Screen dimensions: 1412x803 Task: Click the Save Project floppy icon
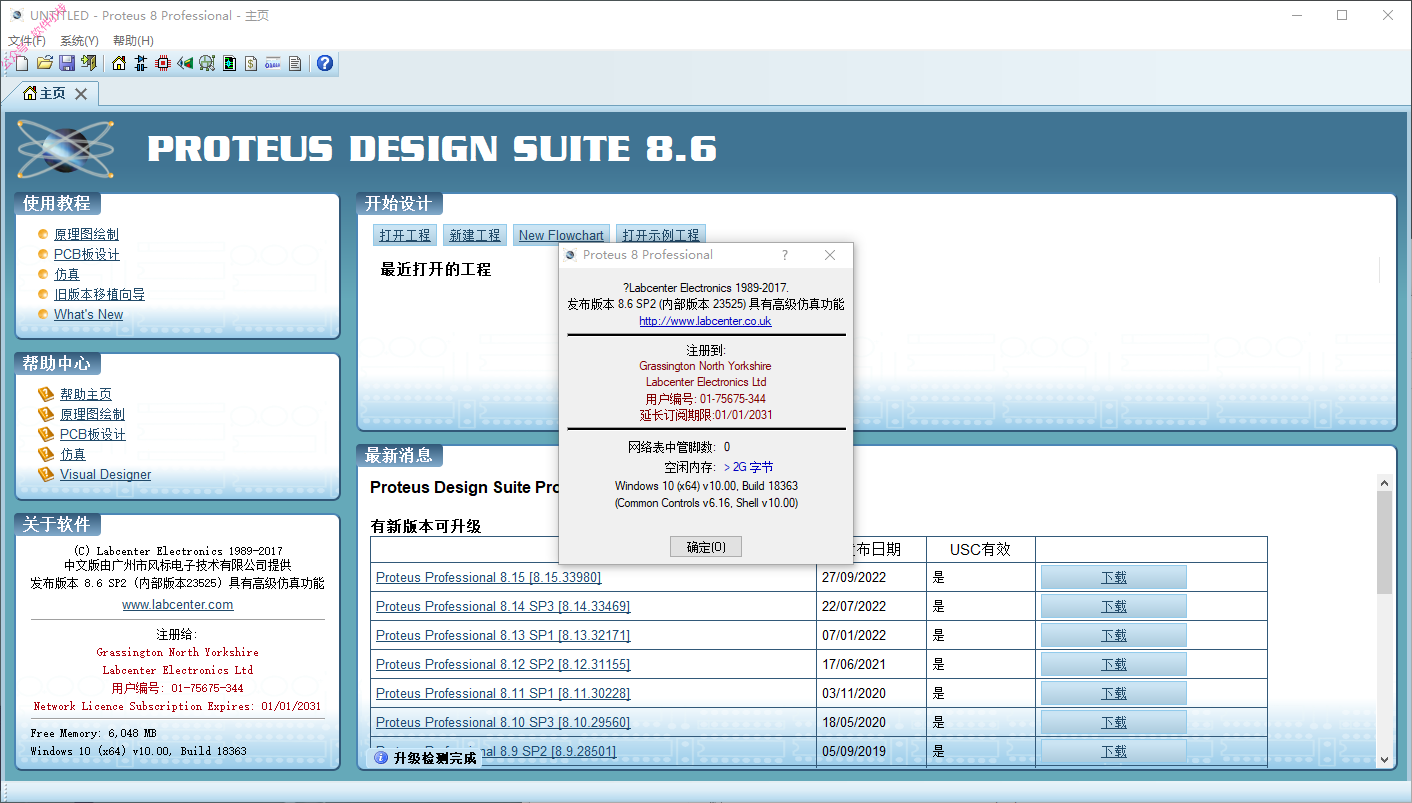pyautogui.click(x=67, y=63)
